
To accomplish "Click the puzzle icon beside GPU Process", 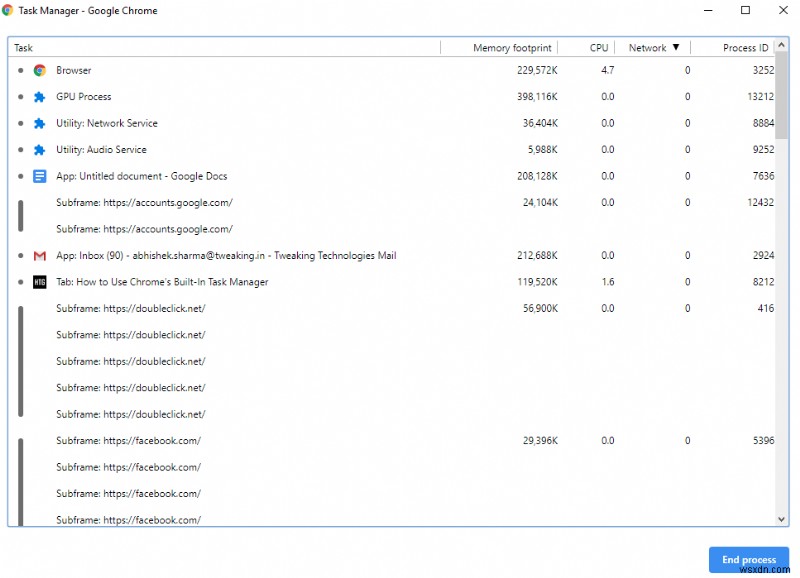I will tap(40, 97).
